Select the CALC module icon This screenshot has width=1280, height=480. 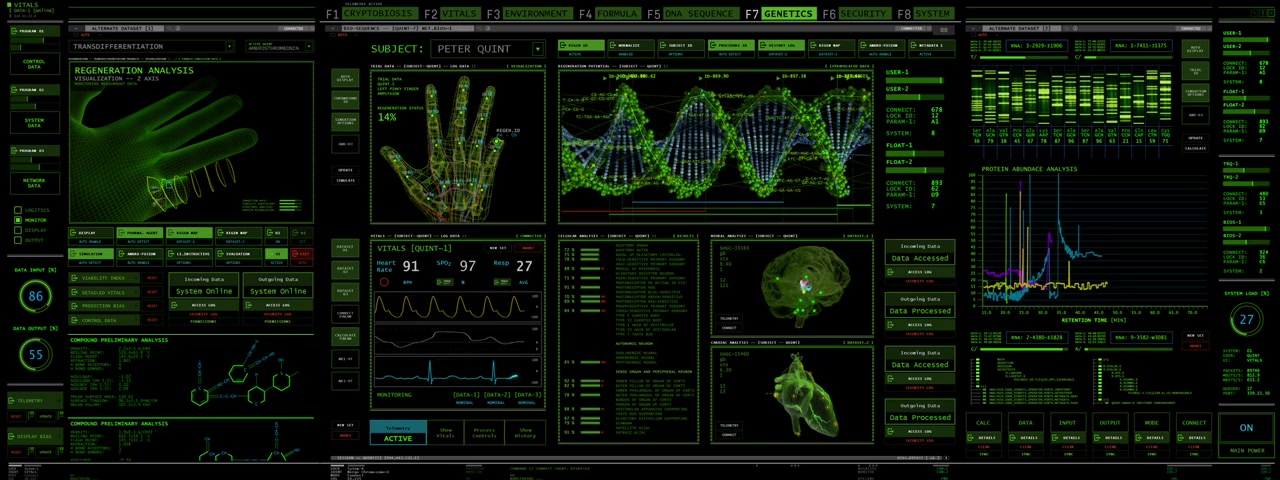click(984, 423)
